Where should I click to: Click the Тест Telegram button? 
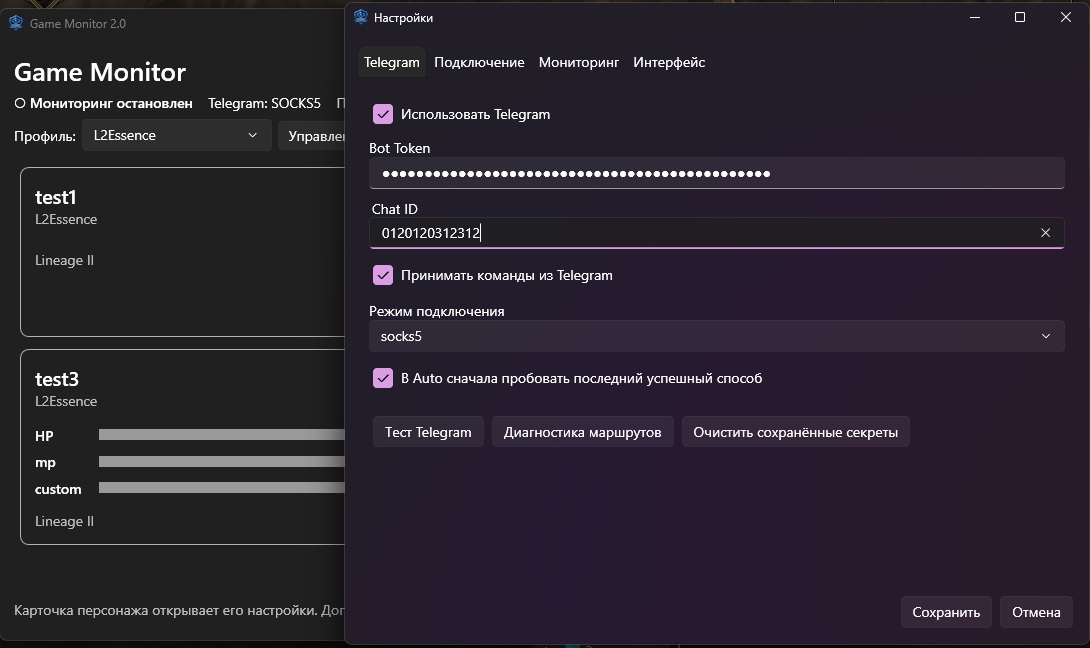pos(428,432)
